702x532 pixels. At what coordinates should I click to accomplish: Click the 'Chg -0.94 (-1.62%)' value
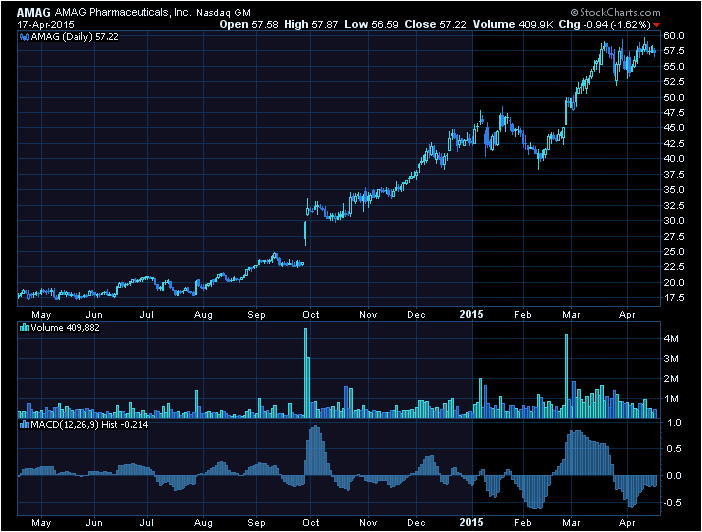[x=604, y=25]
